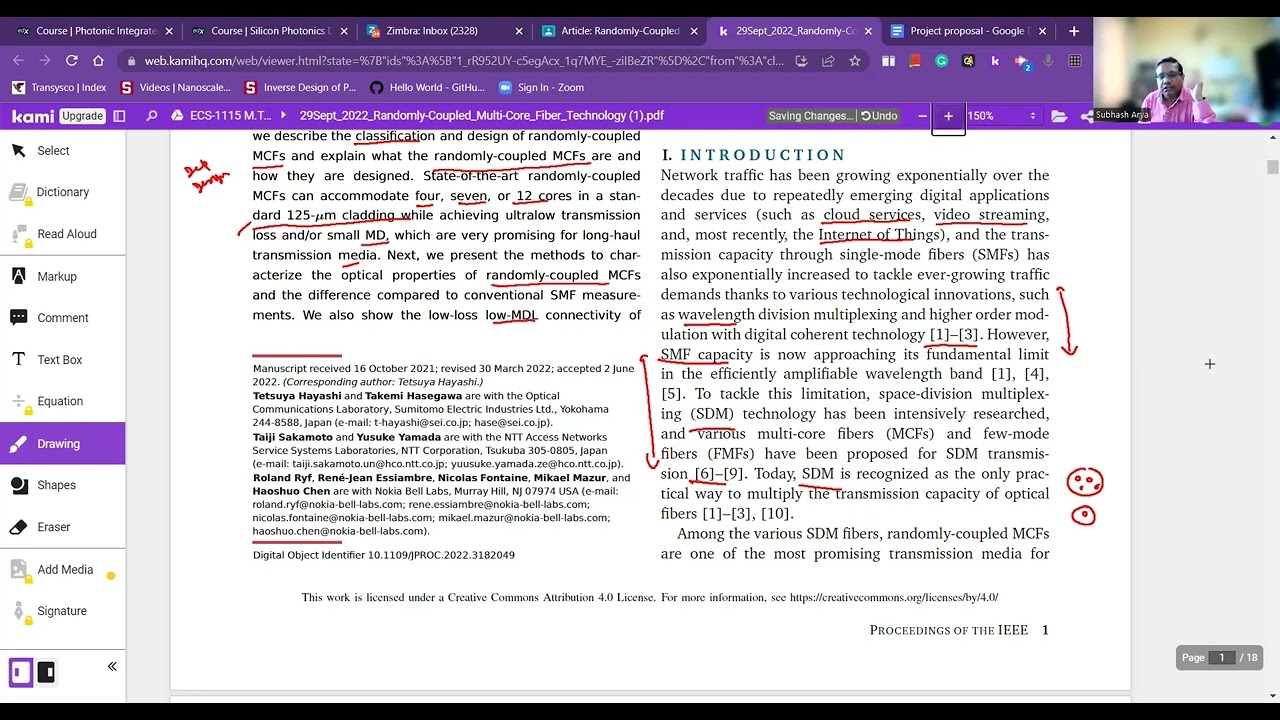This screenshot has width=1280, height=720.
Task: Zoom out with the minus button
Action: [922, 116]
